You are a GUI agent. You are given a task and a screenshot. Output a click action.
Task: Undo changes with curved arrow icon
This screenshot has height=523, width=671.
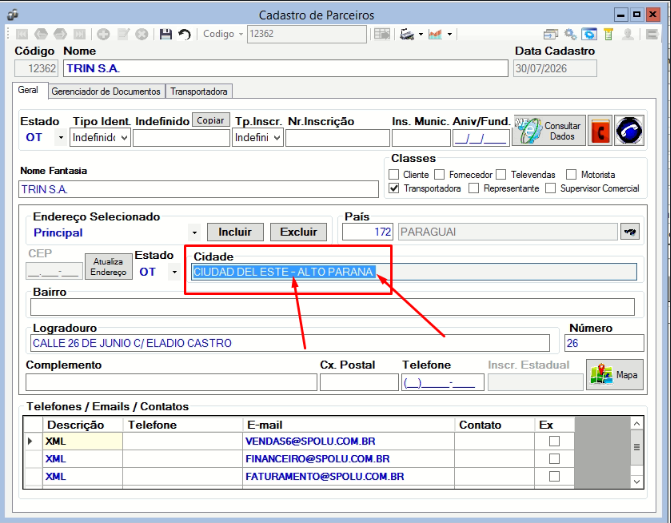click(x=184, y=34)
